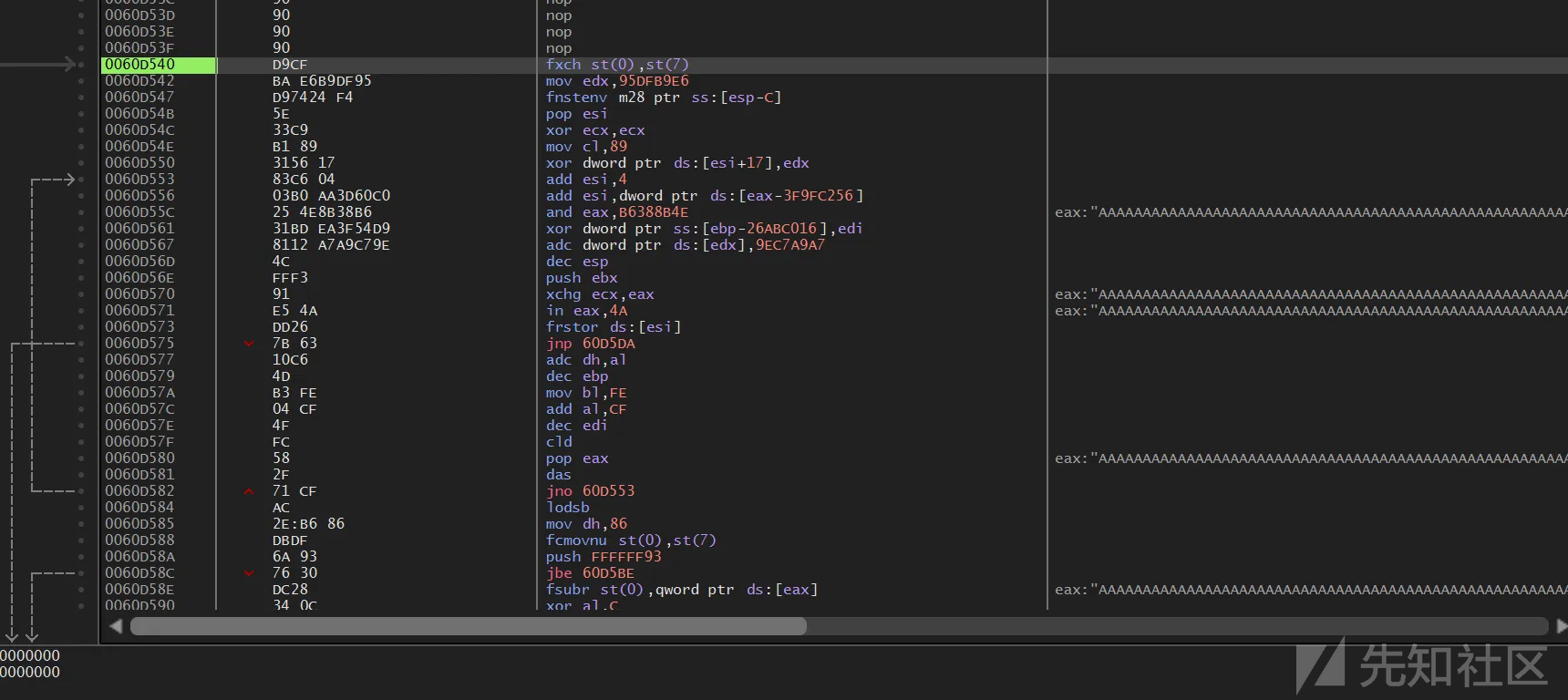Click the red jump arrow at 0060D582
The width and height of the screenshot is (1568, 700).
249,491
